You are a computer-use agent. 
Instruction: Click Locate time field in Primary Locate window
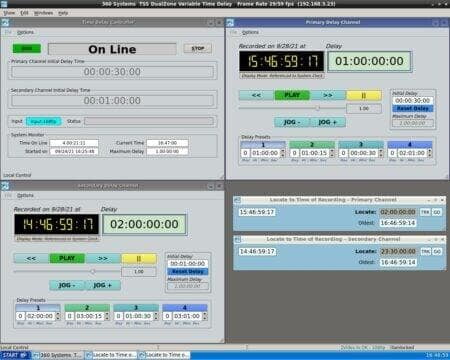coord(398,212)
